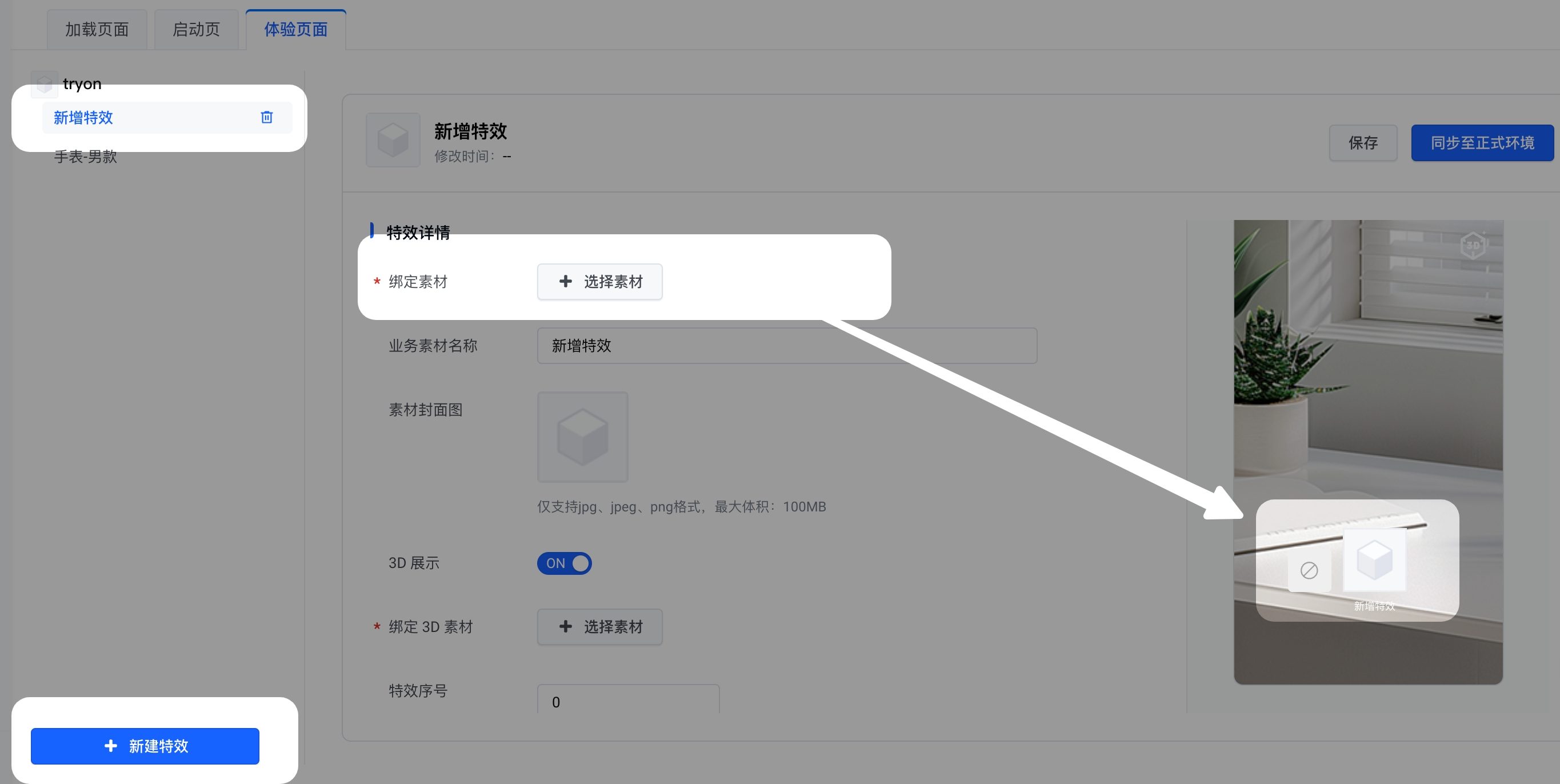The height and width of the screenshot is (784, 1560).
Task: Click the cube icon beside 新增特效 header
Action: (x=393, y=140)
